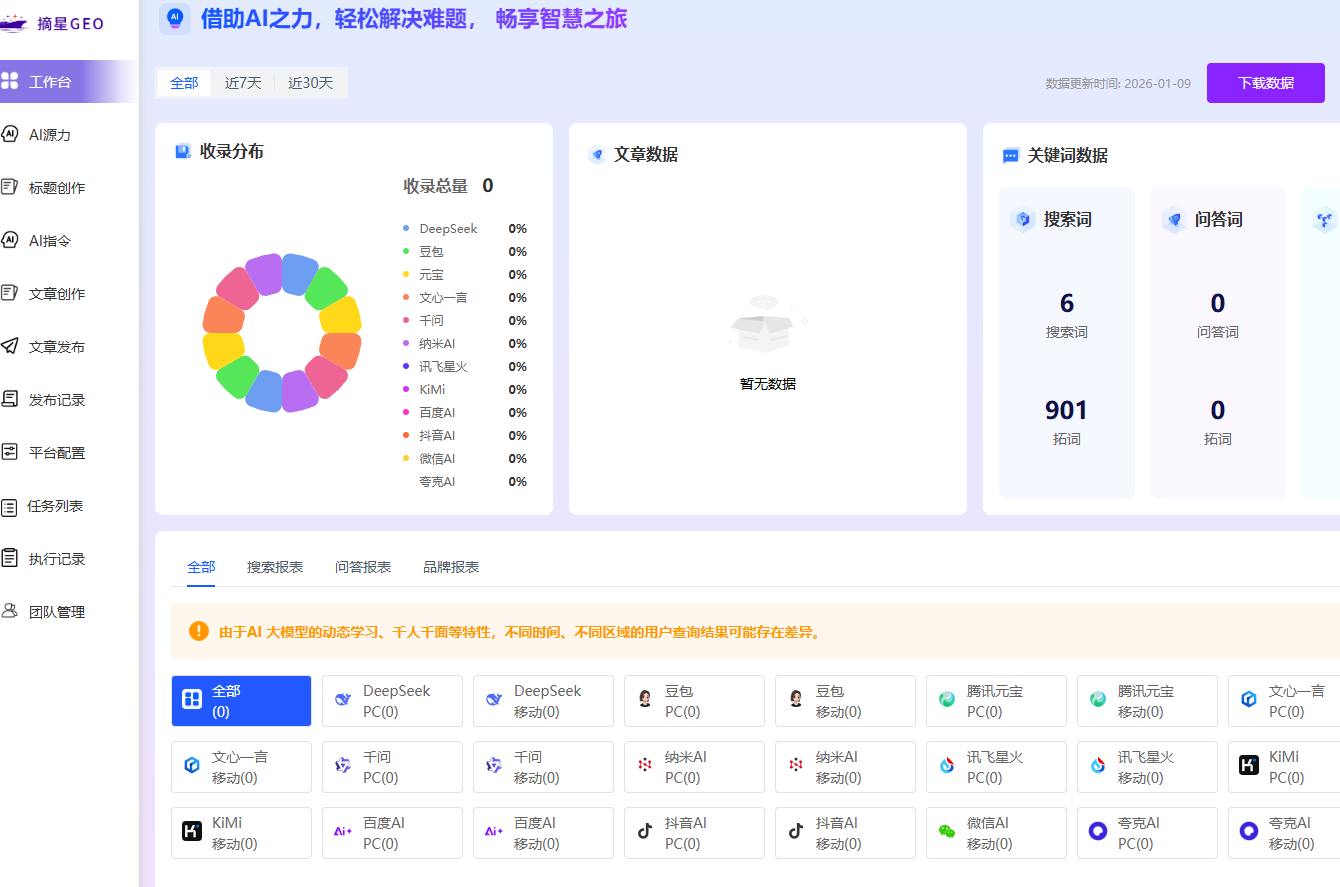This screenshot has width=1340, height=887.
Task: Click the 搜索词 count of 6
Action: tap(1066, 304)
